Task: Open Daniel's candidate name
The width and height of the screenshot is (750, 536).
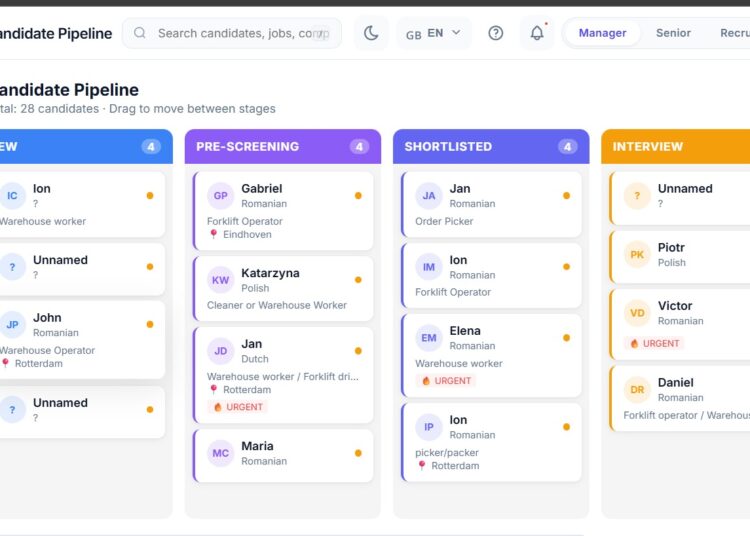Action: click(x=675, y=383)
